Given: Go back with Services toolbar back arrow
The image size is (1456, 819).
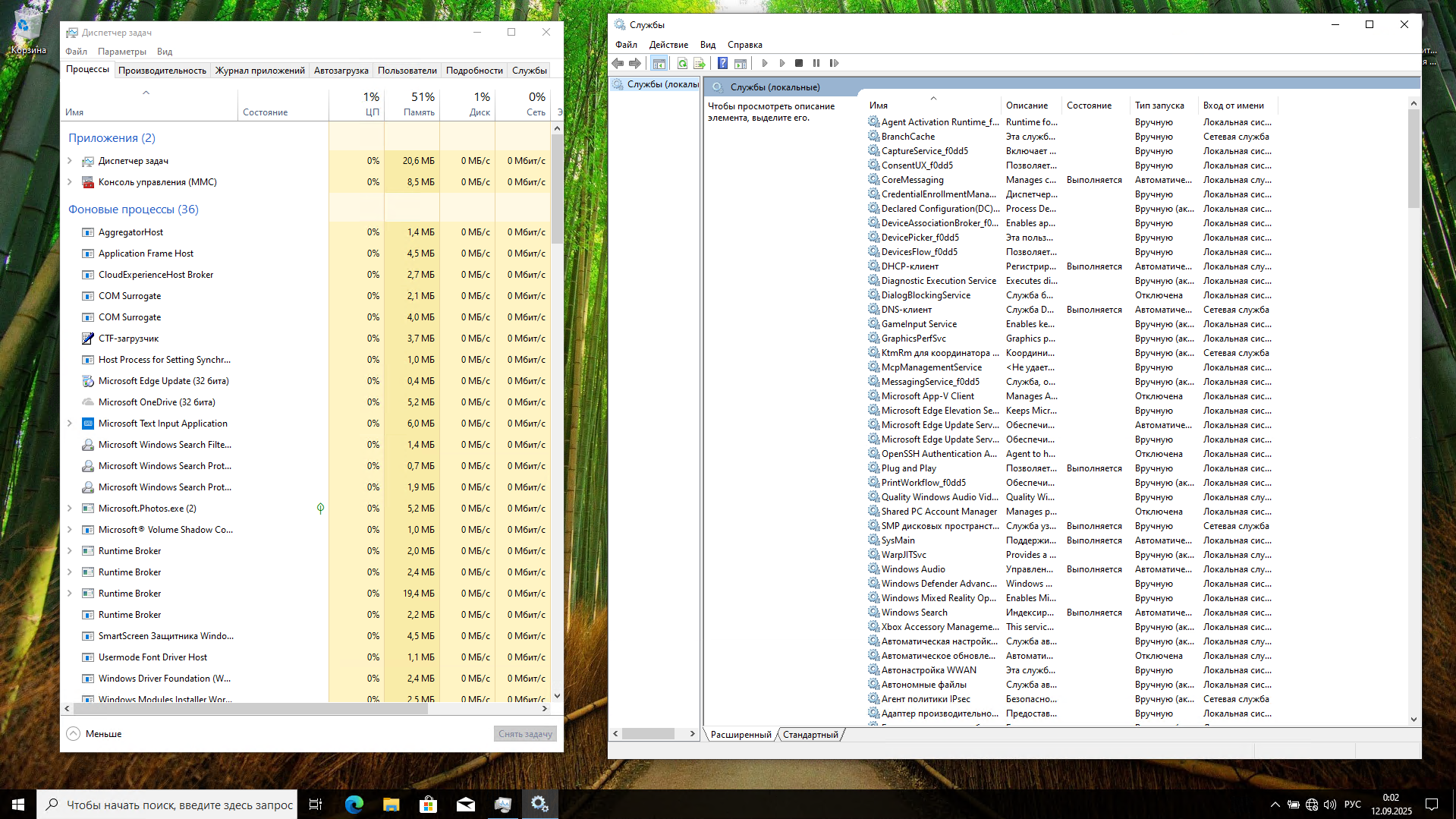Looking at the screenshot, I should (618, 63).
